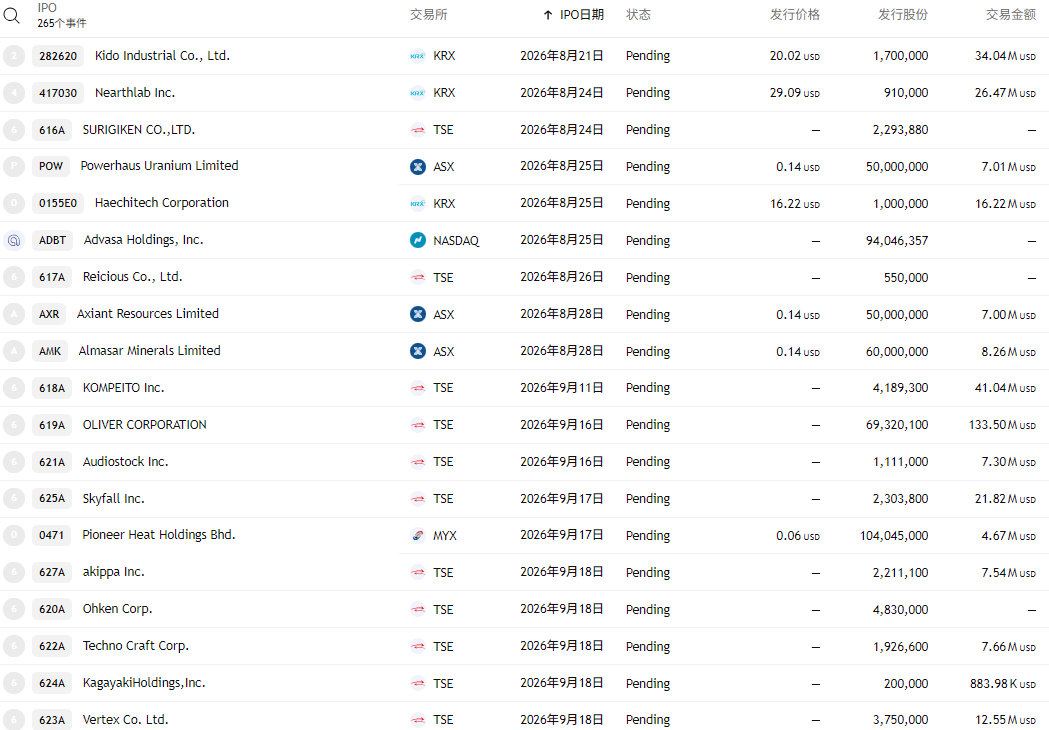Click the Advasa Holdings logo icon

coord(14,240)
